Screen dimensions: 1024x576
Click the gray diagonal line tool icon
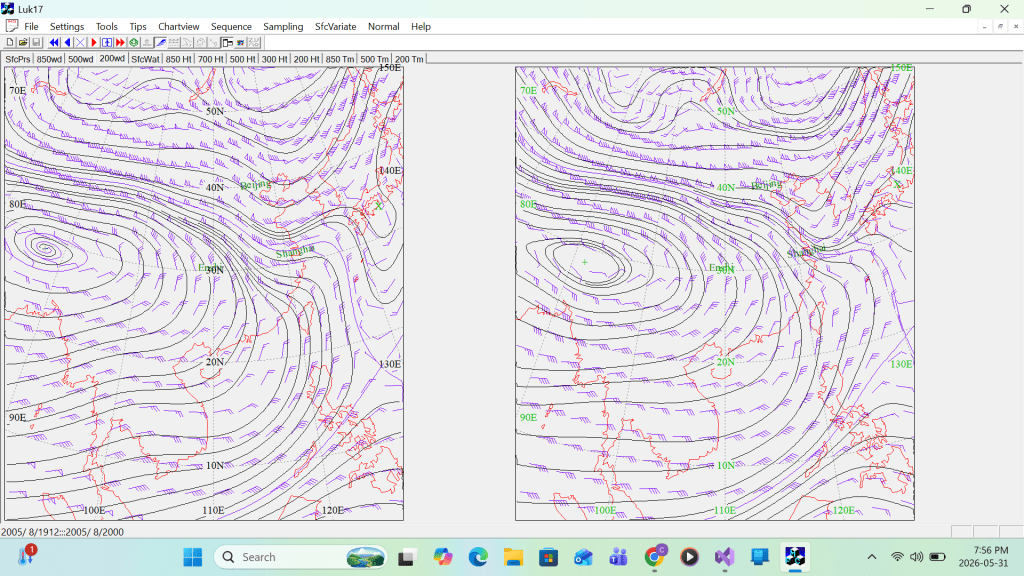[x=214, y=42]
